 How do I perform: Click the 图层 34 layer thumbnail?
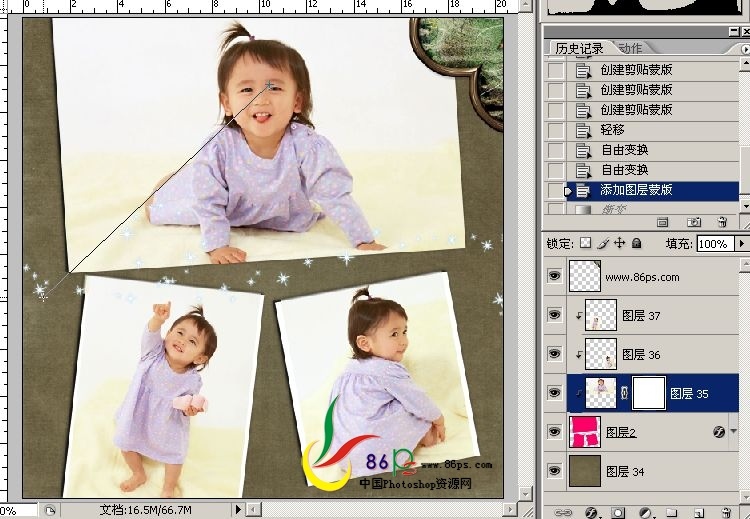coord(585,471)
